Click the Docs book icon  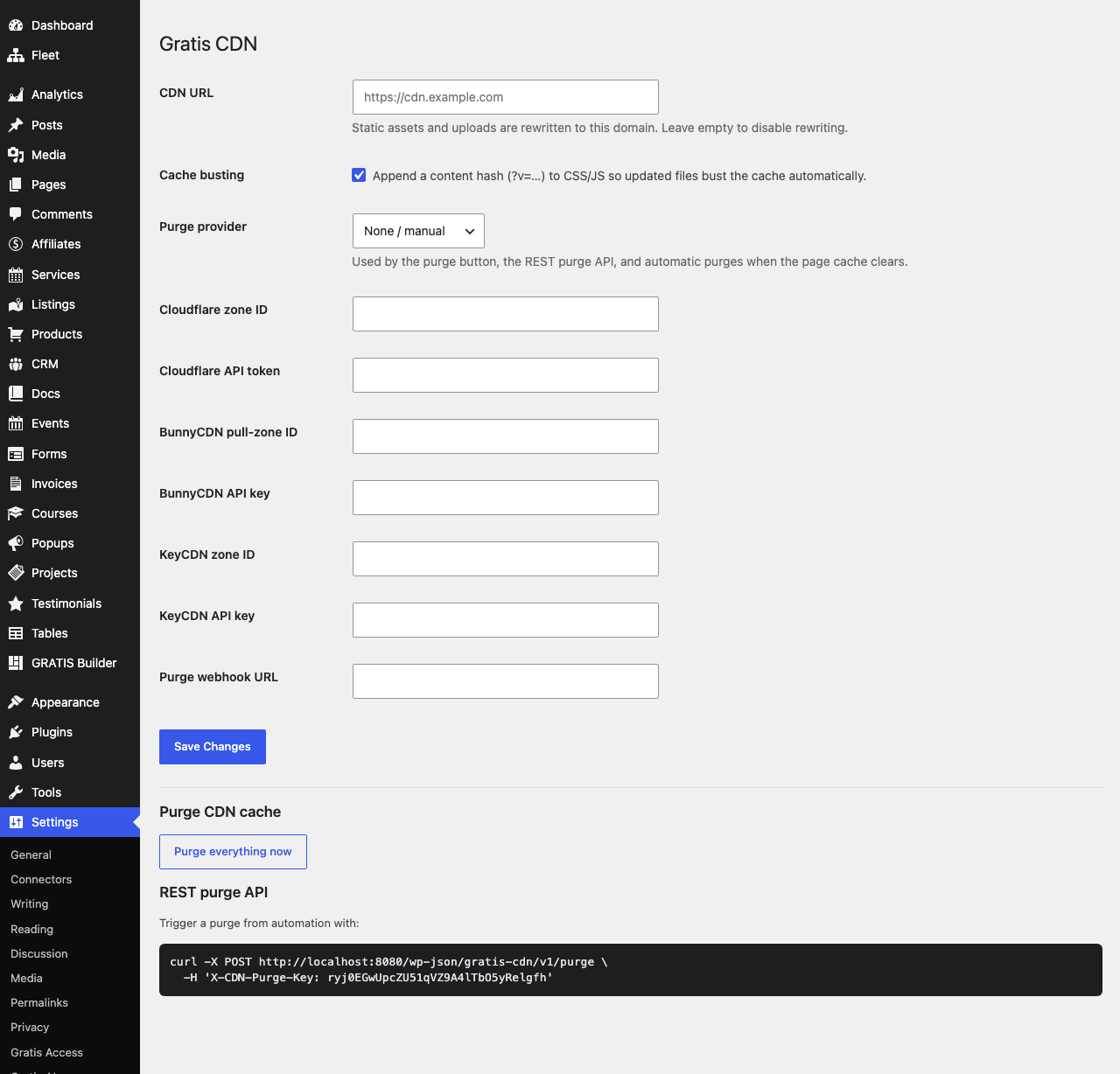tap(16, 394)
